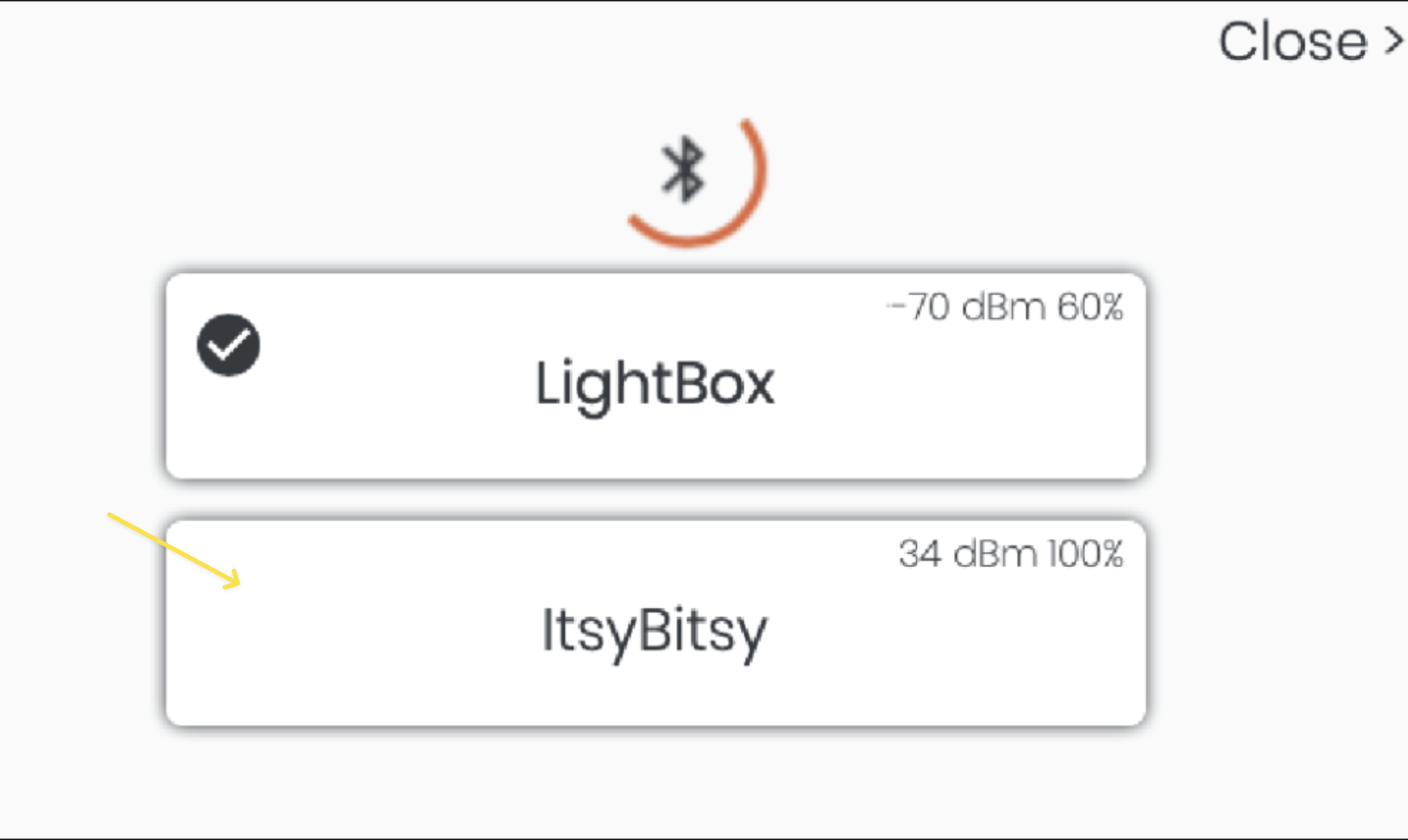
Task: Click the 100% signal percentage on ItsyBitsy
Action: 1086,554
